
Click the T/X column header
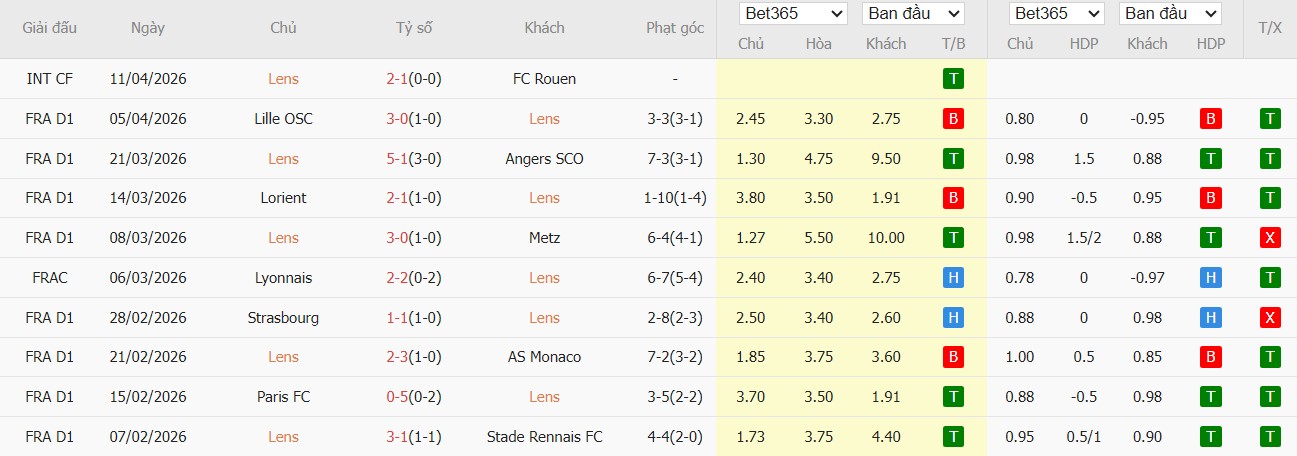tap(1270, 28)
